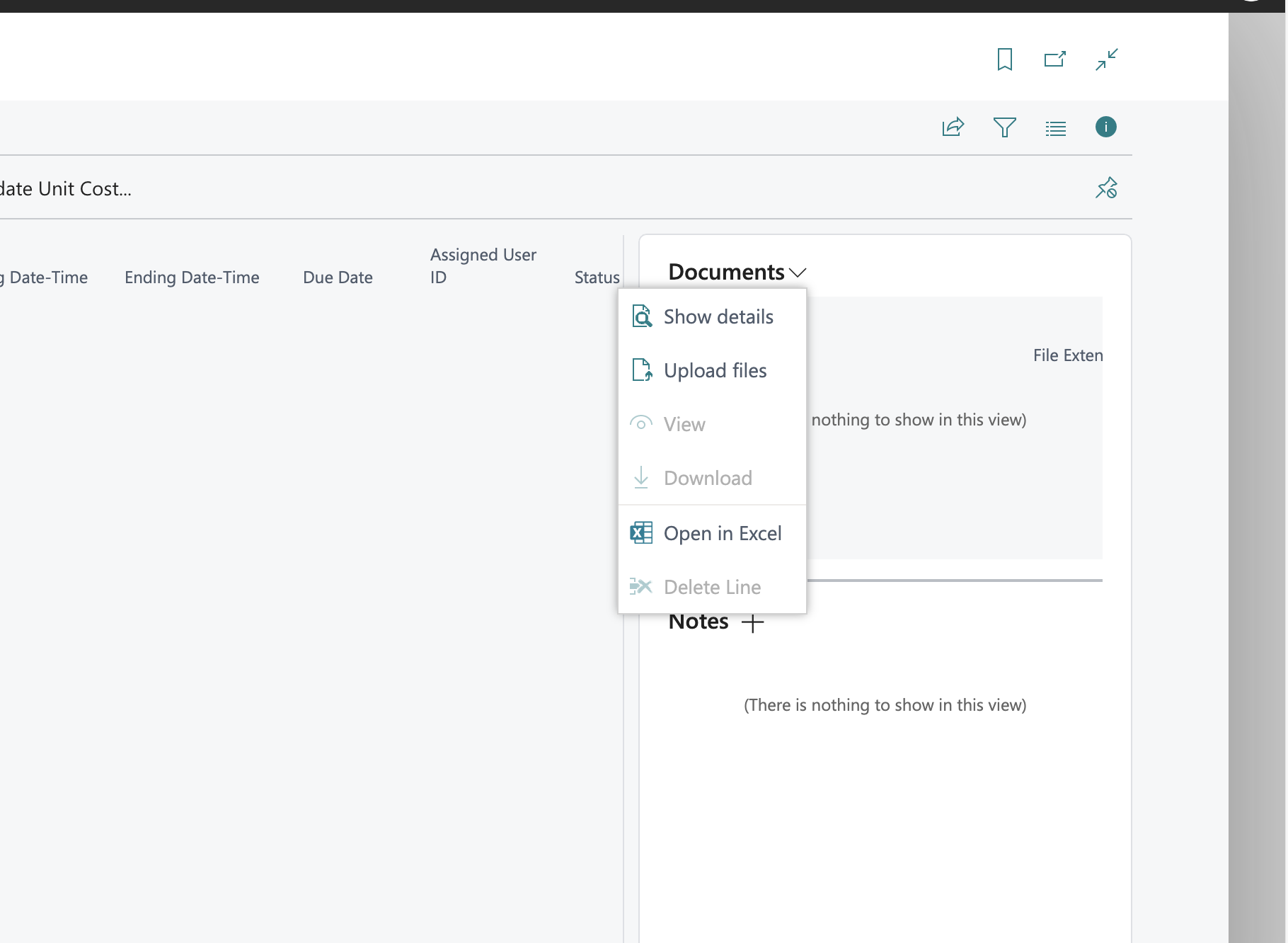Select Download in the context menu
Viewport: 1288px width, 943px height.
click(712, 478)
